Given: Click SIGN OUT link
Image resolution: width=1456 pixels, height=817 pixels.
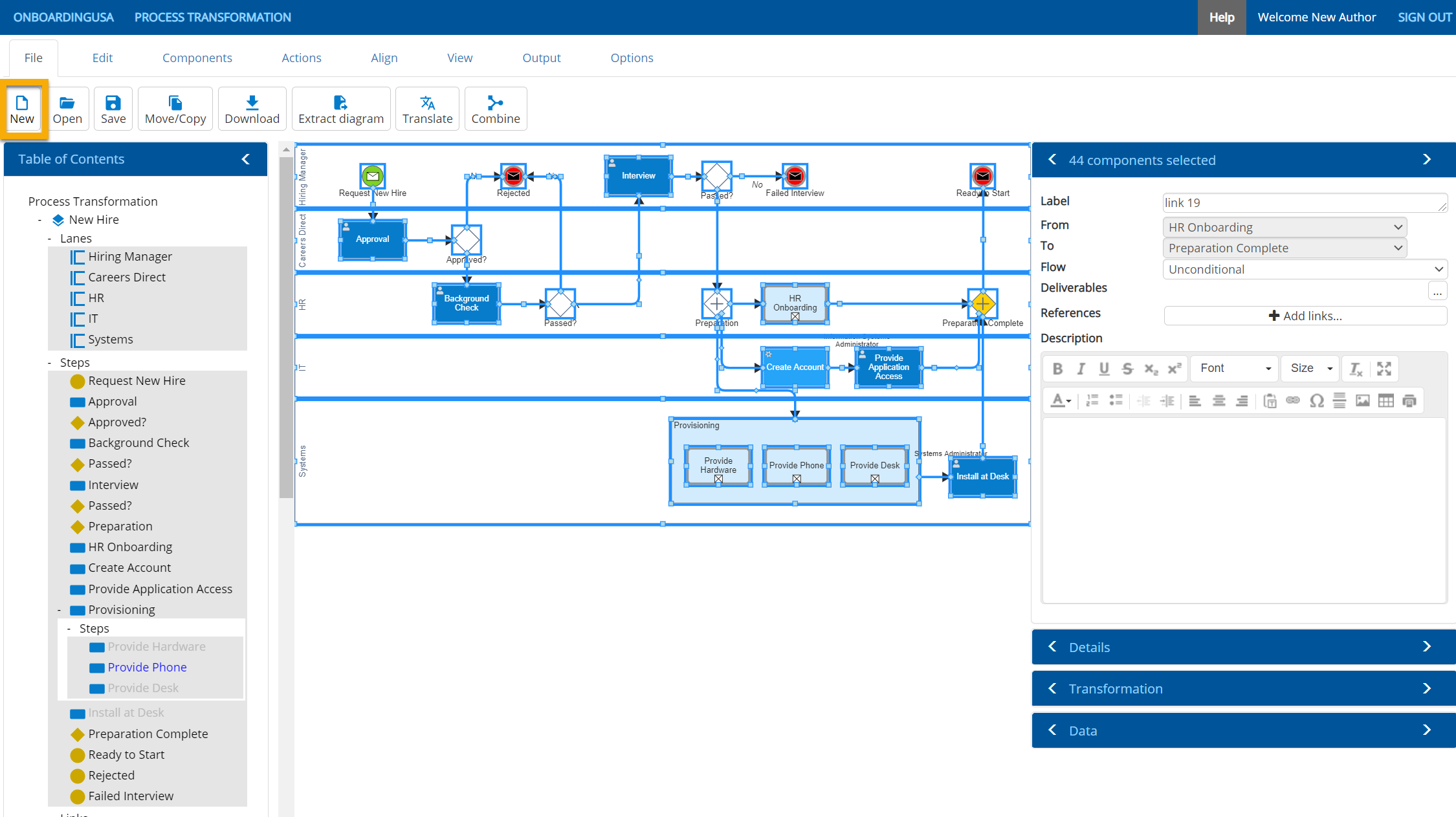Looking at the screenshot, I should [1424, 17].
